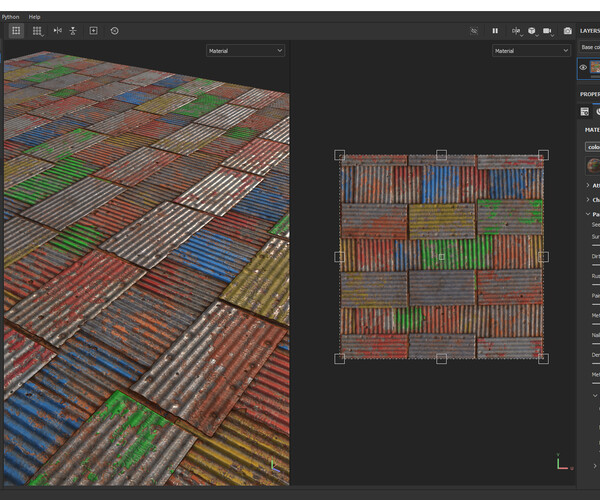Collapse the Parameters section chevron

click(588, 214)
